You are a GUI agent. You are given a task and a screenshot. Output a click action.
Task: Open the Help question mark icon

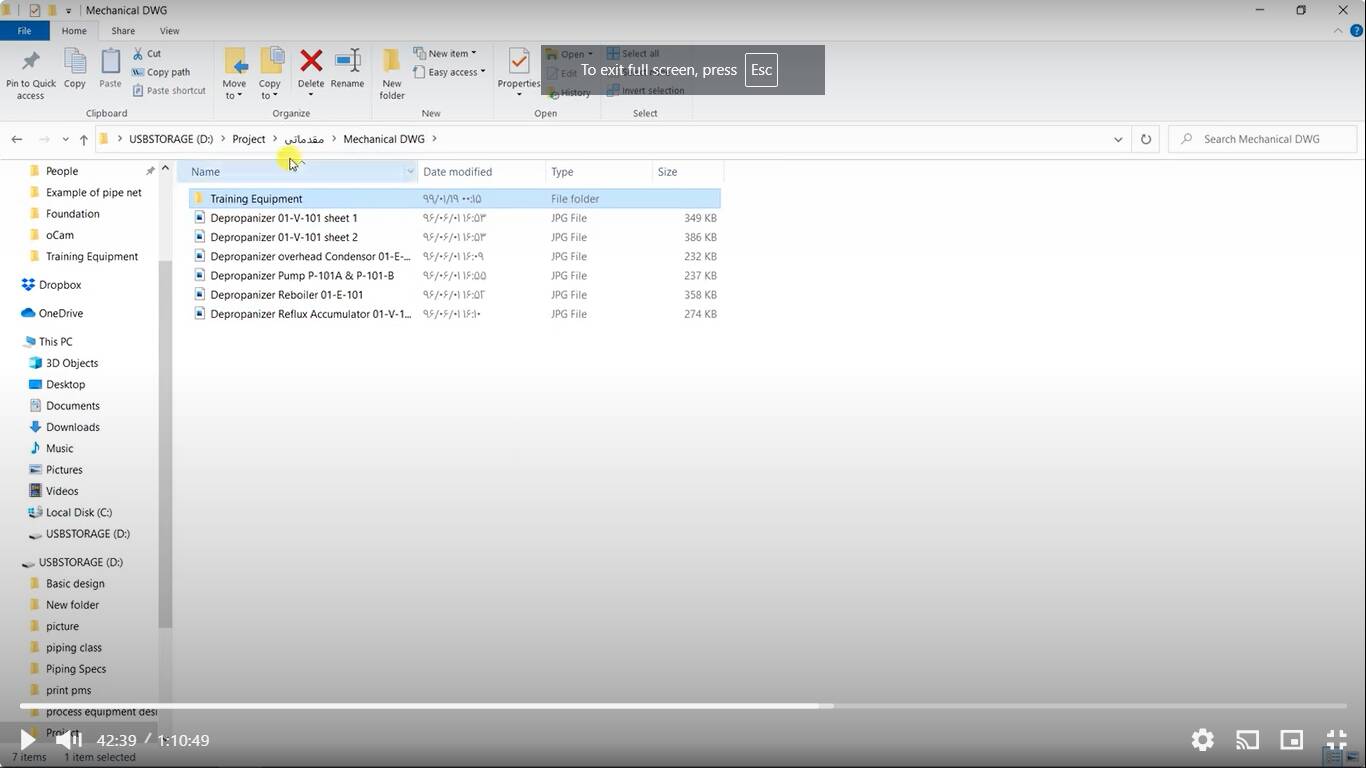tap(1357, 31)
